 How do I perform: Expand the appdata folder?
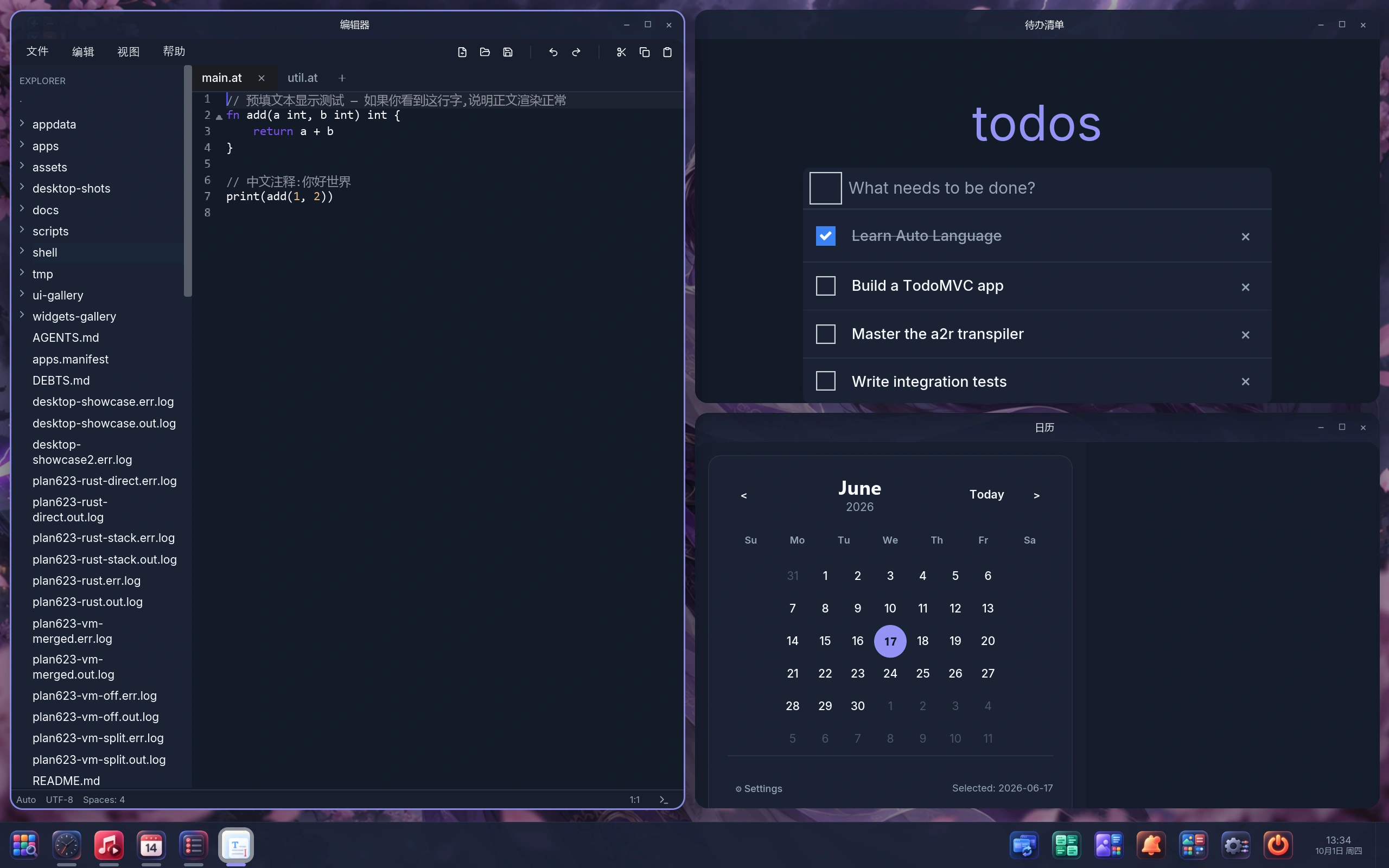[x=22, y=124]
